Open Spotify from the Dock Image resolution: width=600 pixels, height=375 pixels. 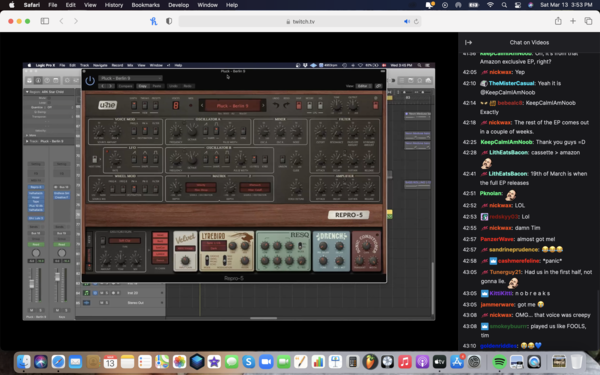click(499, 362)
